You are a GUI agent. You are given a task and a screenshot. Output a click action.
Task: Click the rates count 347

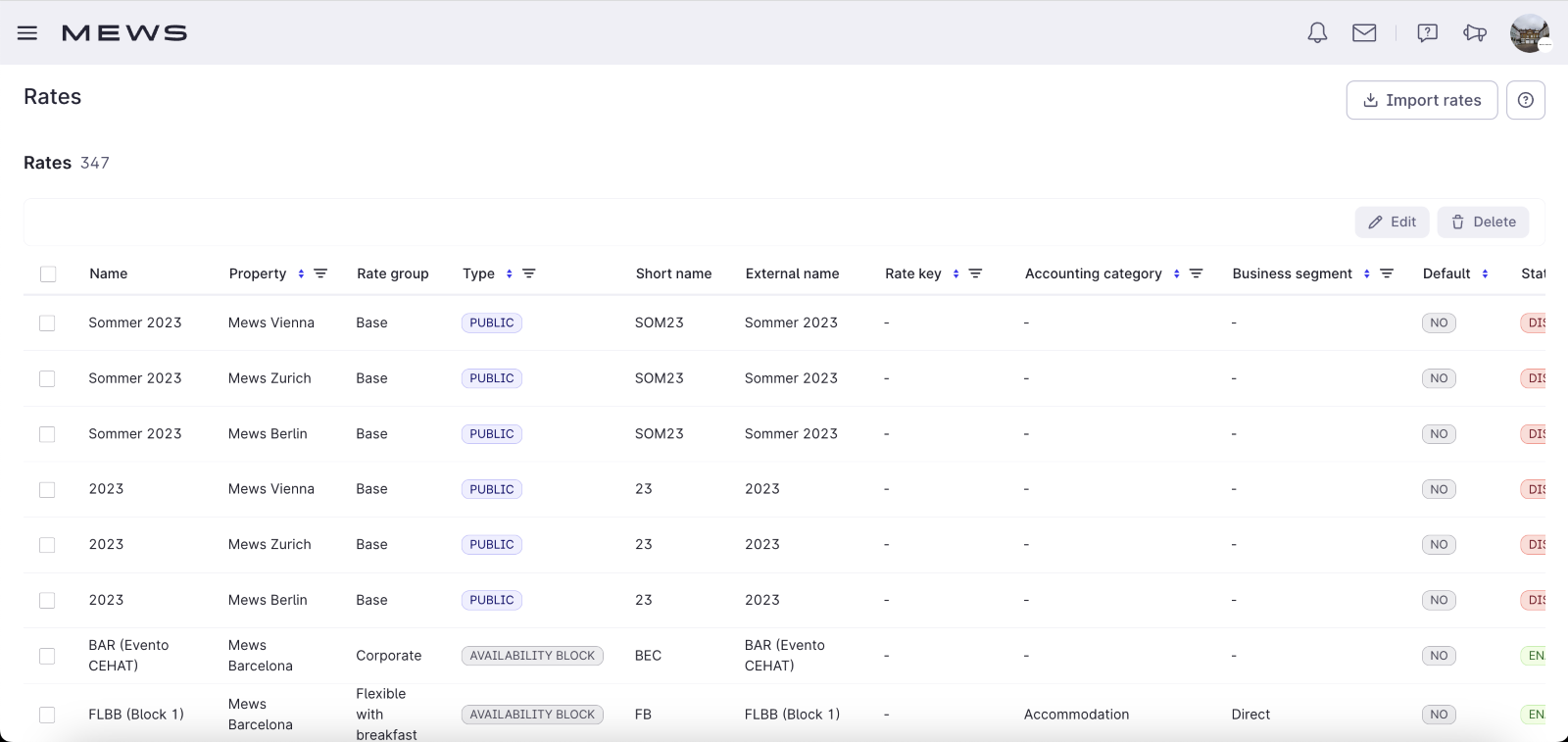pos(95,163)
